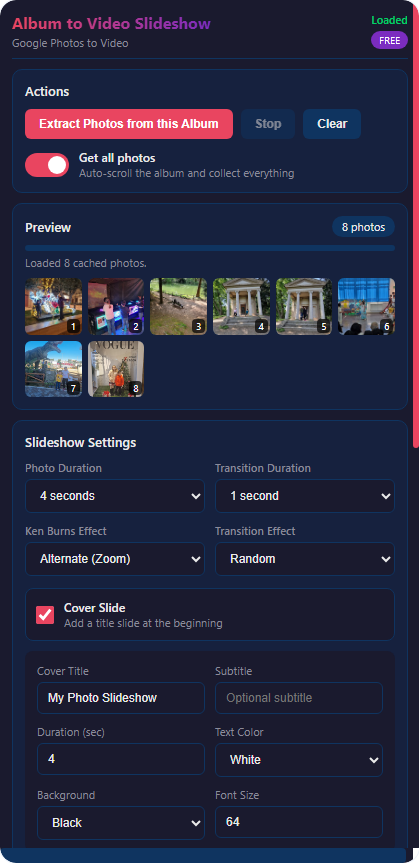Click the 8 photos count badge
This screenshot has width=419, height=863.
click(363, 227)
